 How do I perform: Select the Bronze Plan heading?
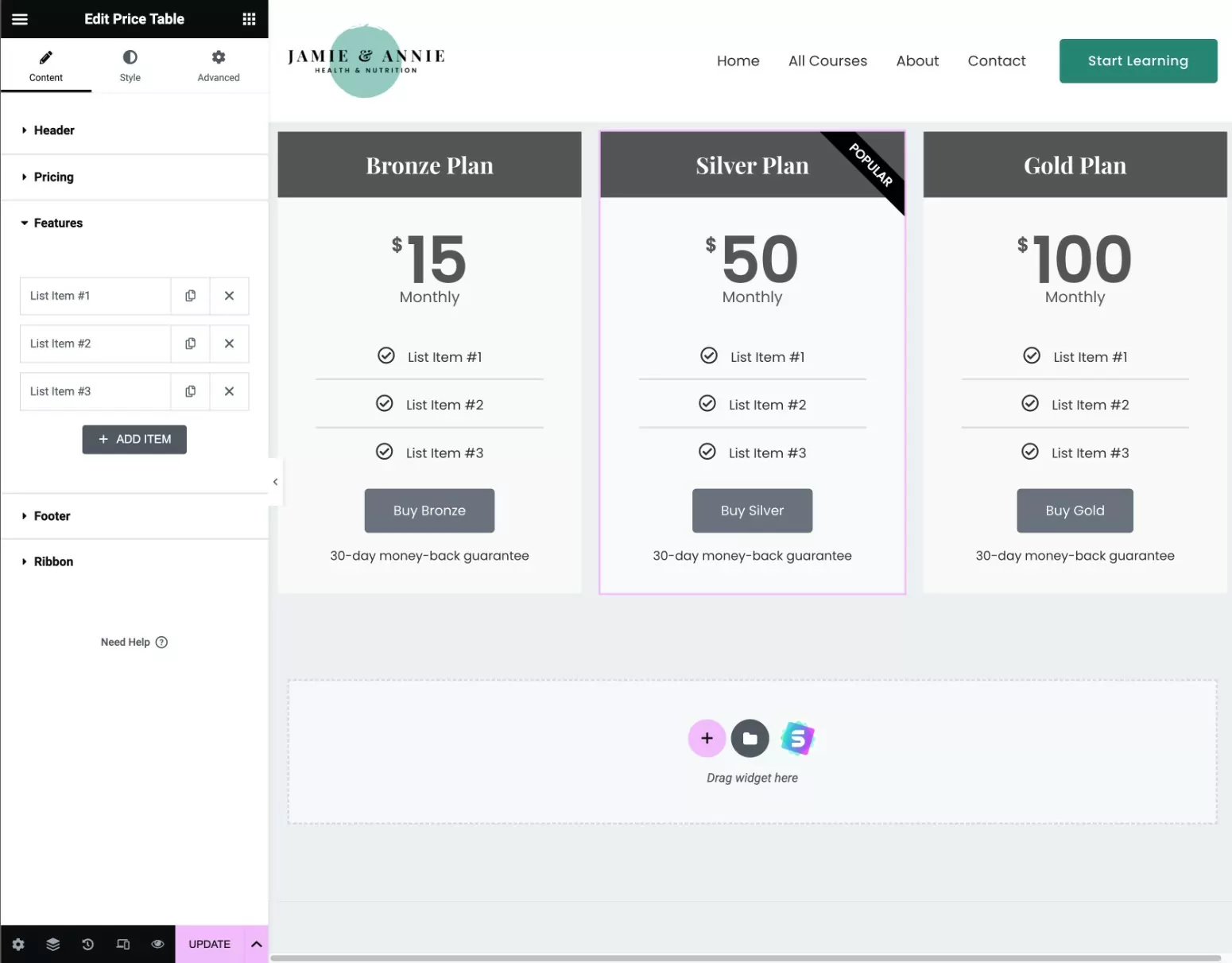tap(430, 165)
